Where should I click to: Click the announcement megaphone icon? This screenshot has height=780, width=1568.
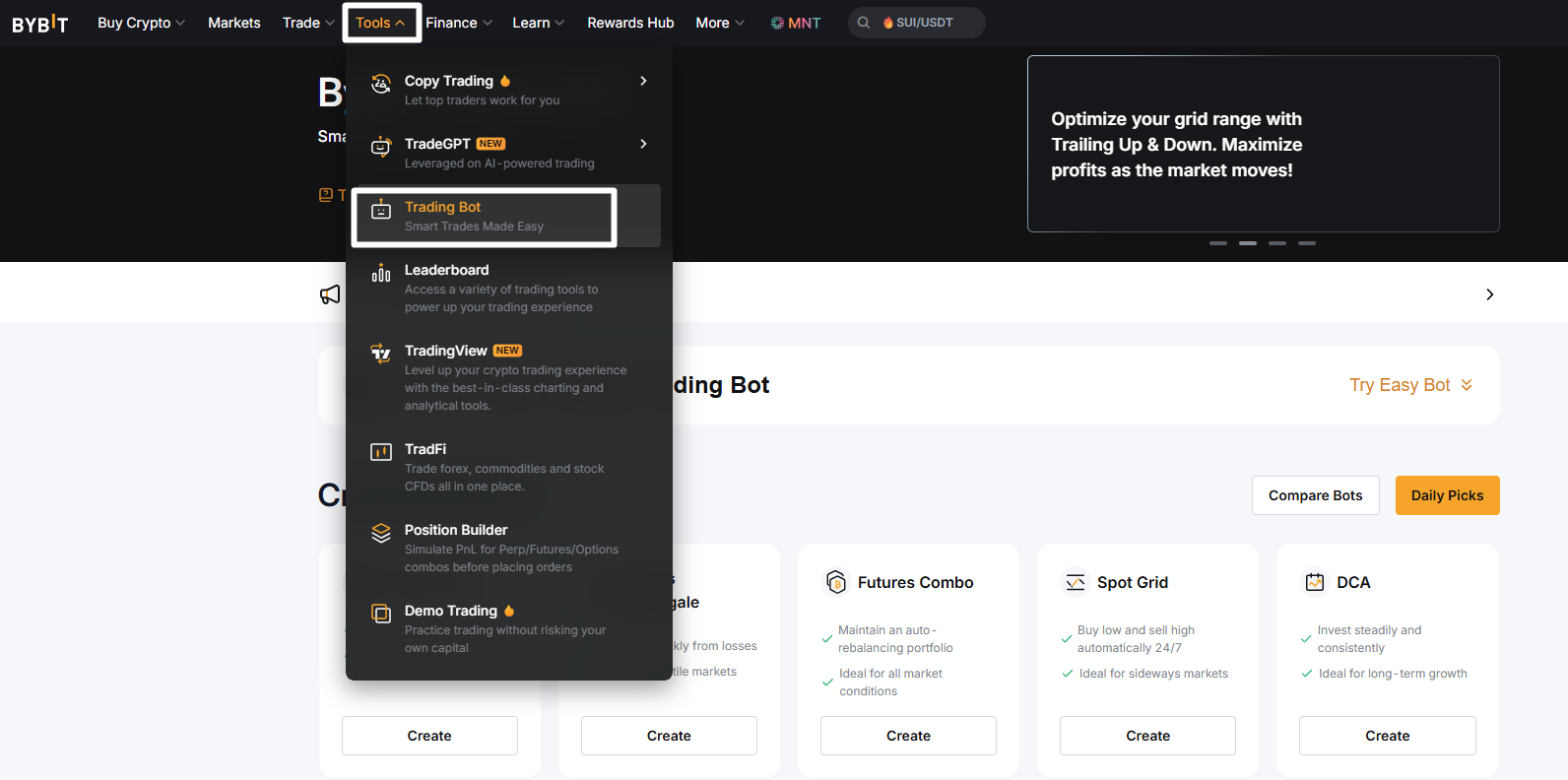tap(330, 294)
